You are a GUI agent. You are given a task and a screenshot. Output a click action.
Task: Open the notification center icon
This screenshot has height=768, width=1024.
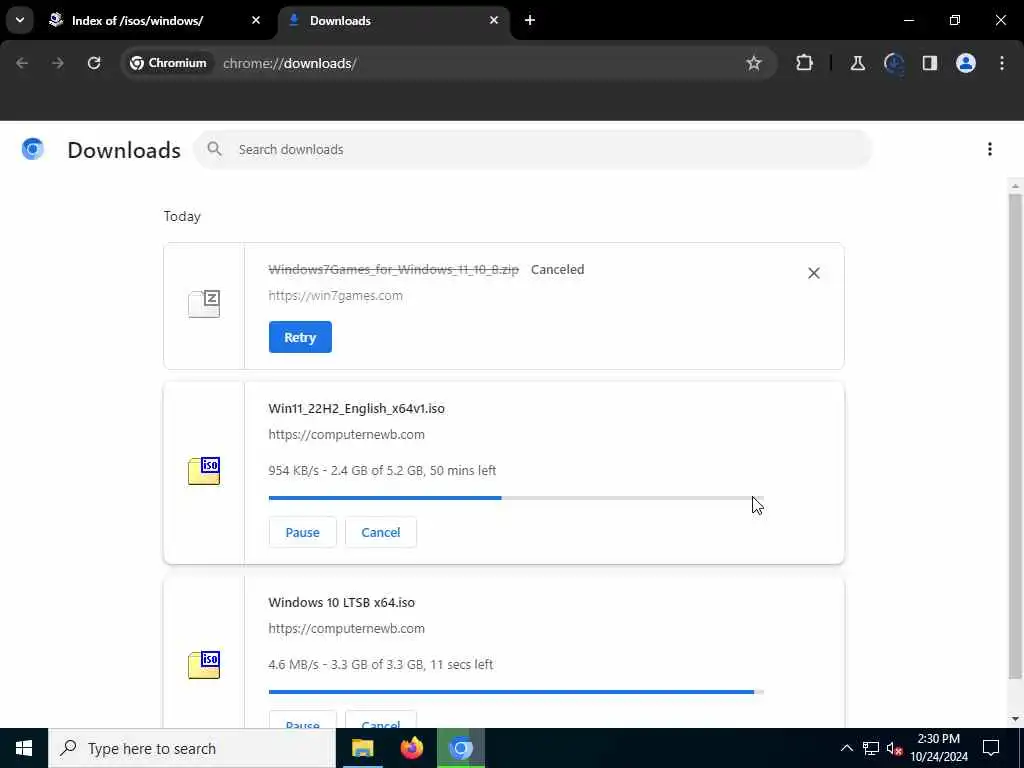[x=991, y=748]
